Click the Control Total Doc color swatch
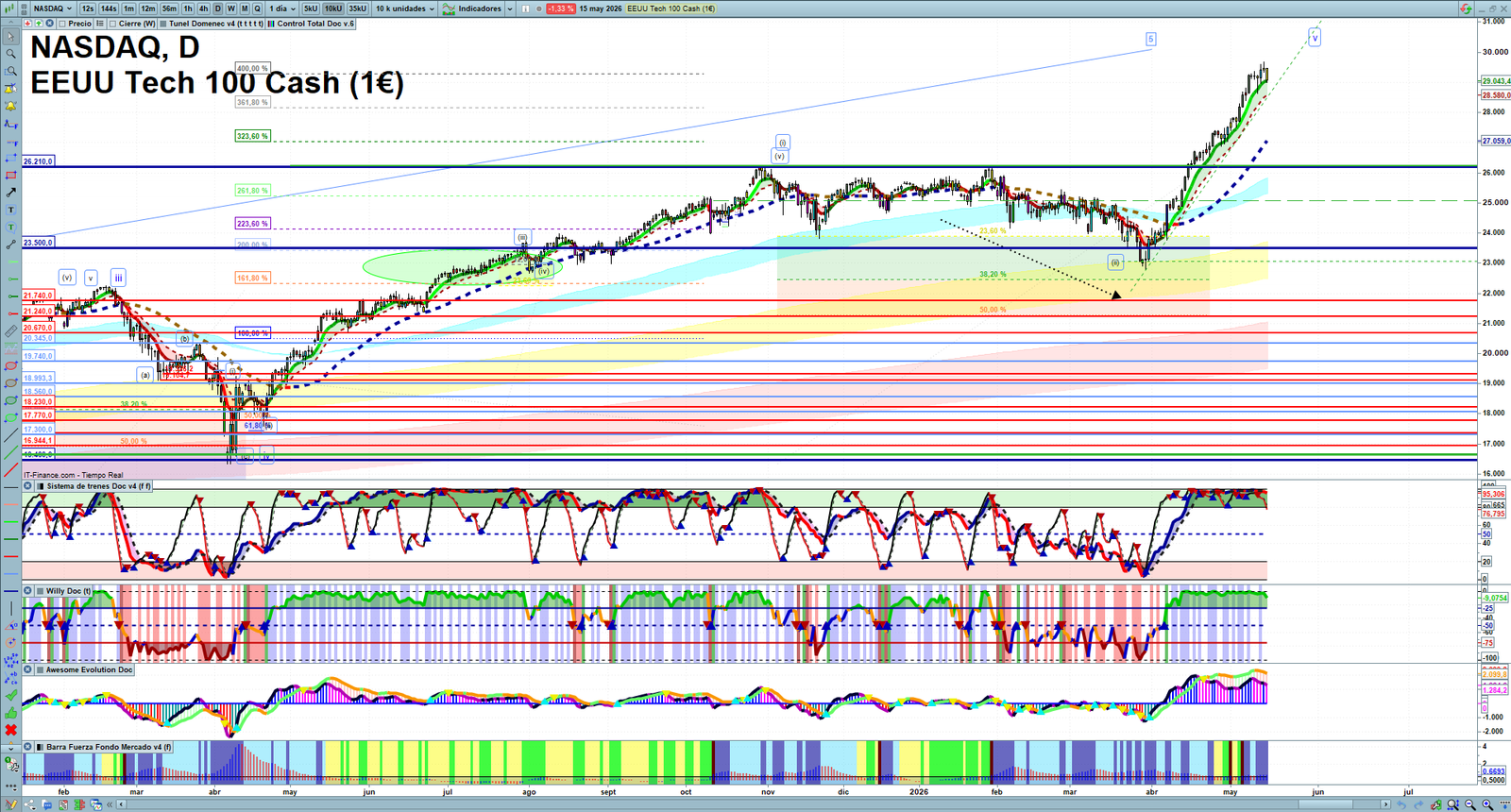Viewport: 1511px width, 812px height. (x=271, y=24)
